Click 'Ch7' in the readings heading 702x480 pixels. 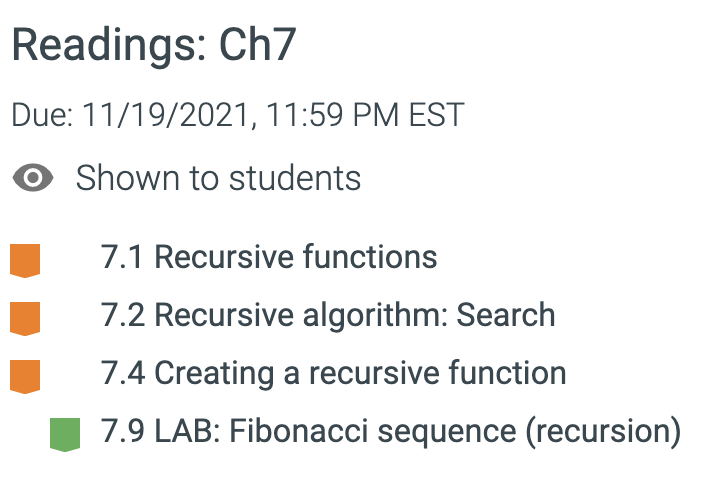(257, 45)
